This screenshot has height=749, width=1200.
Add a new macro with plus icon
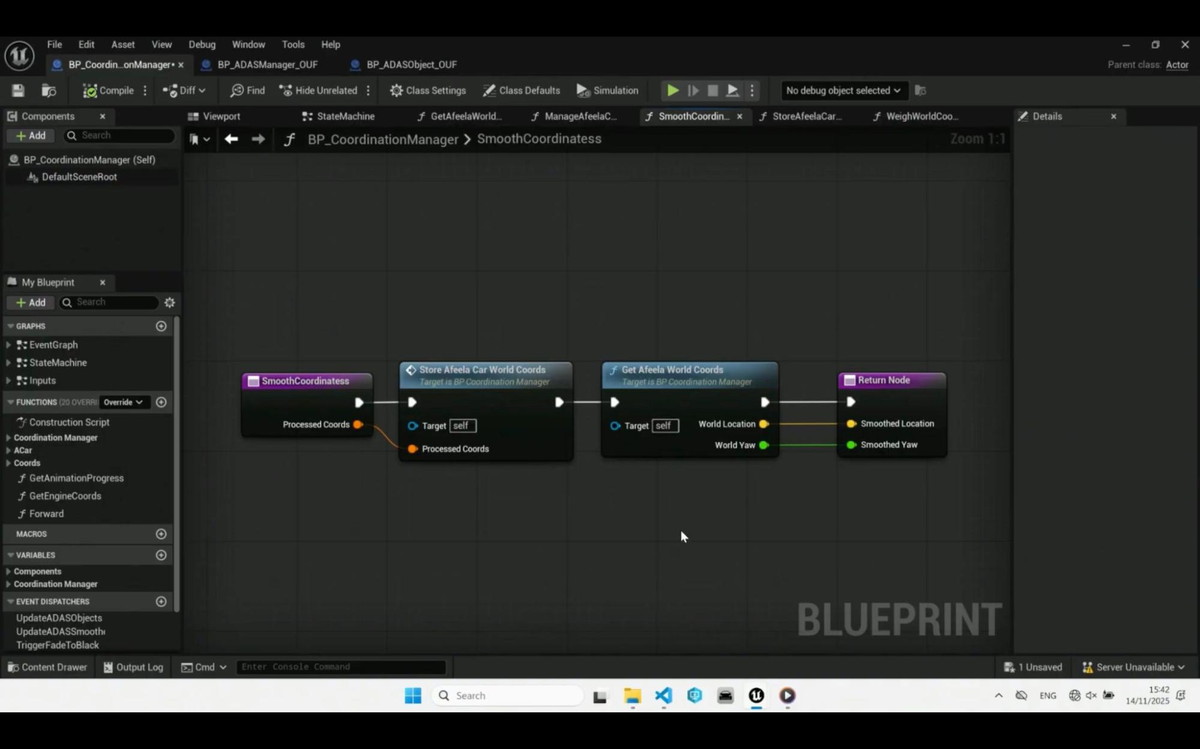[161, 534]
